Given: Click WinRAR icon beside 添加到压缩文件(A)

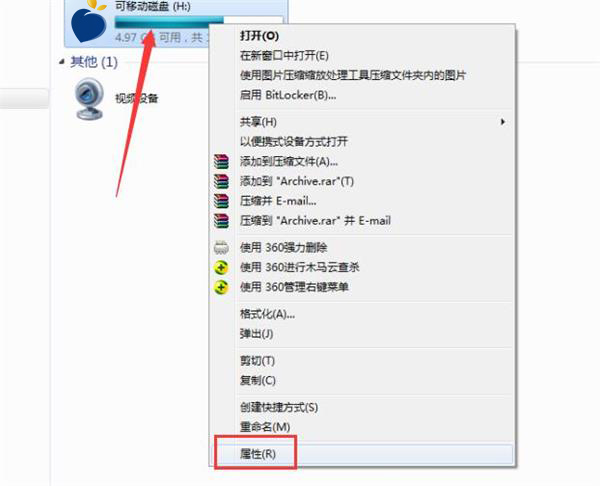Looking at the screenshot, I should click(221, 161).
